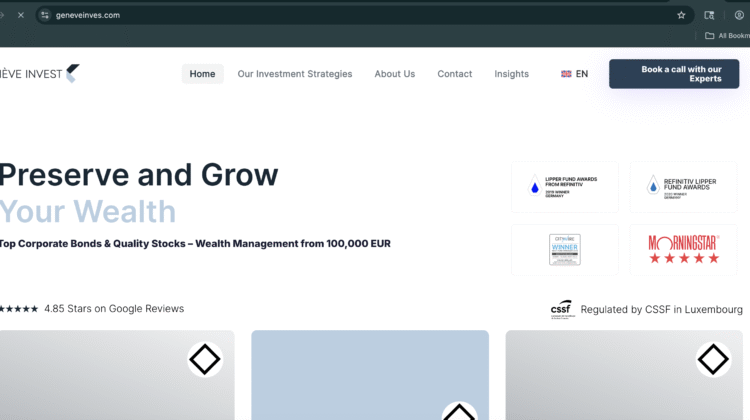Click the site information icon beside URL
This screenshot has height=420, width=750.
coord(44,15)
